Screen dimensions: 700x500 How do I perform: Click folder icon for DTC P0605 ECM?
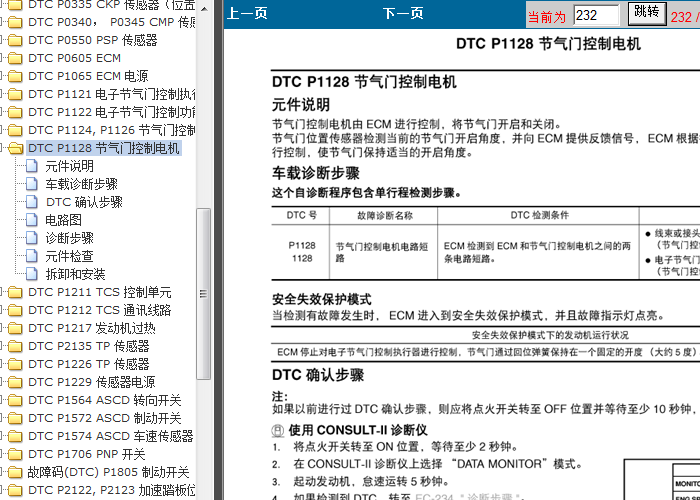(x=15, y=58)
